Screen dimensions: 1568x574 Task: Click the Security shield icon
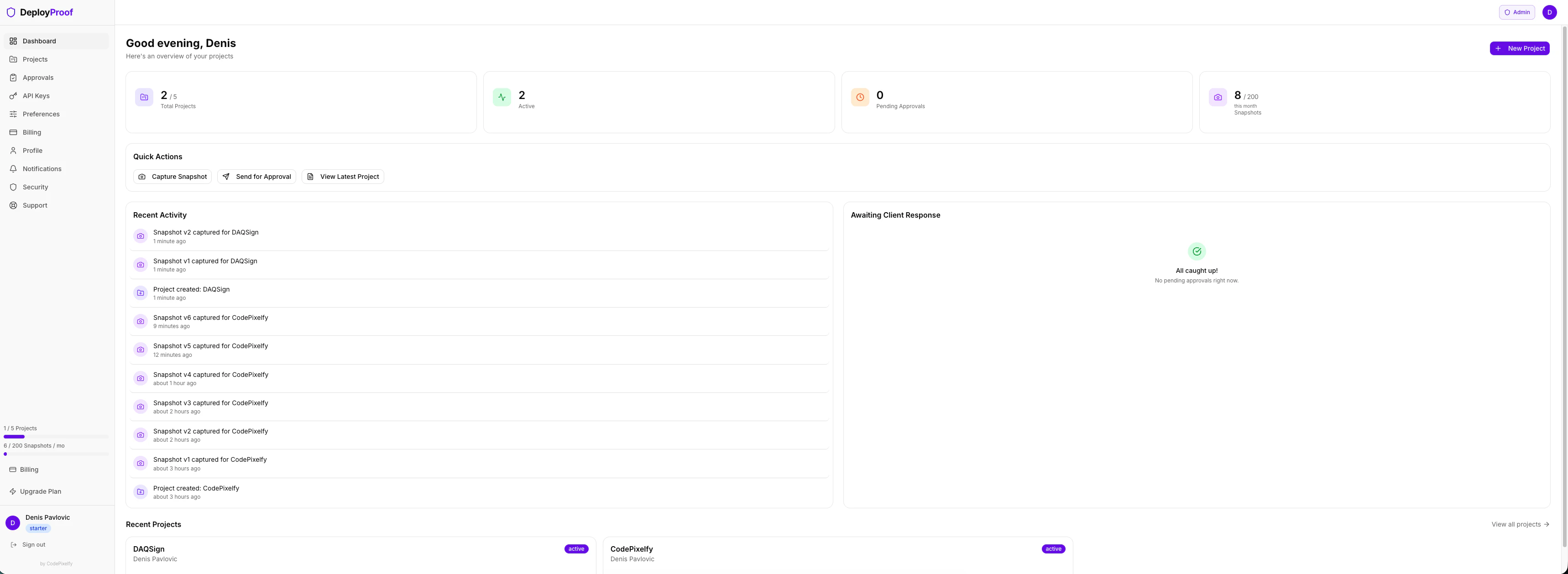tap(13, 187)
